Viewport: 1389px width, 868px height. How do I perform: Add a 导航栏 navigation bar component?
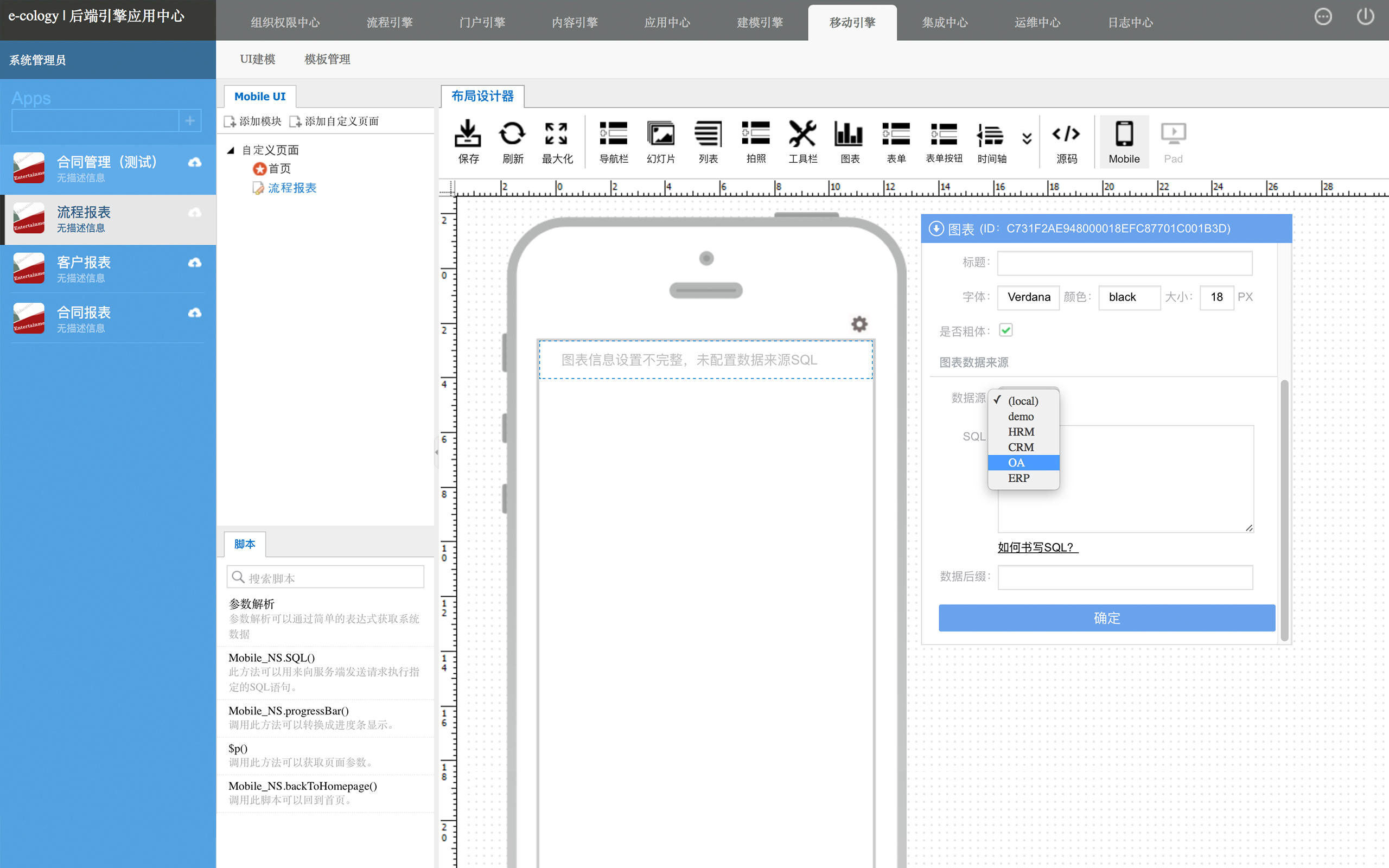coord(614,141)
